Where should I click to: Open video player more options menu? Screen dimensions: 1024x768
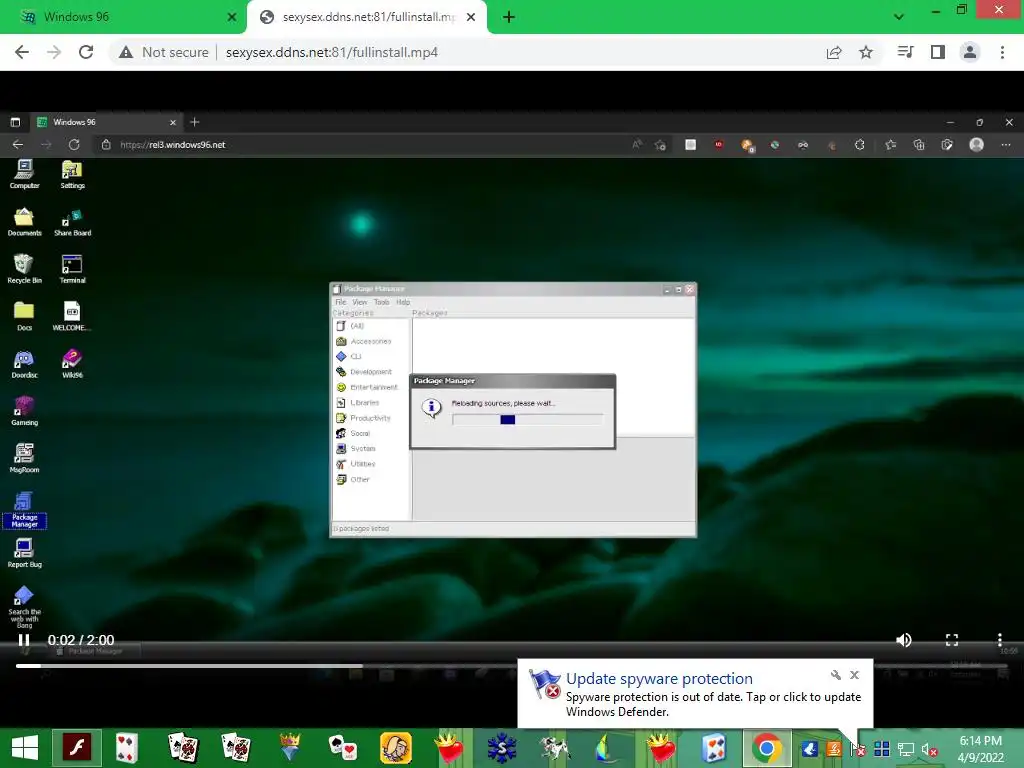pos(999,640)
